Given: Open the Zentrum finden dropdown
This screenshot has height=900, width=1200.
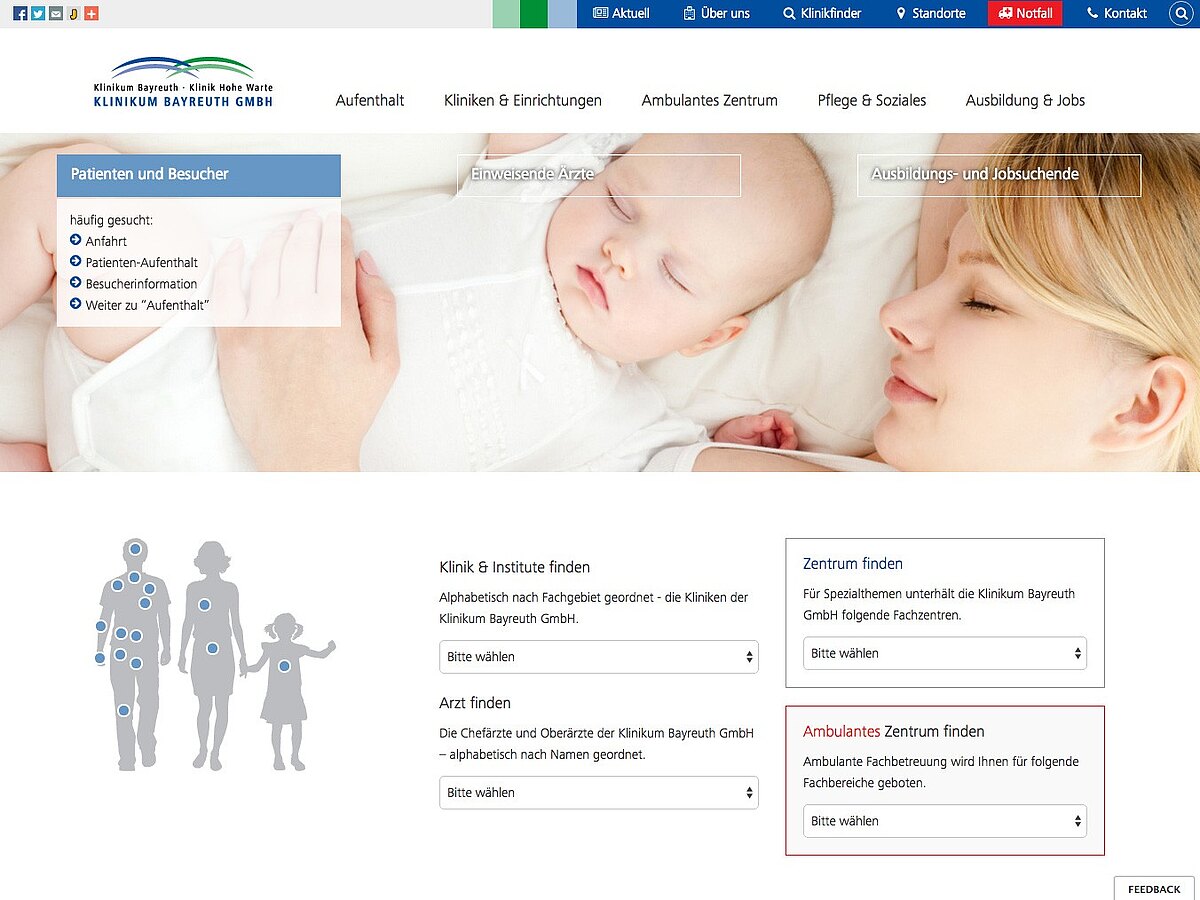Looking at the screenshot, I should coord(944,653).
